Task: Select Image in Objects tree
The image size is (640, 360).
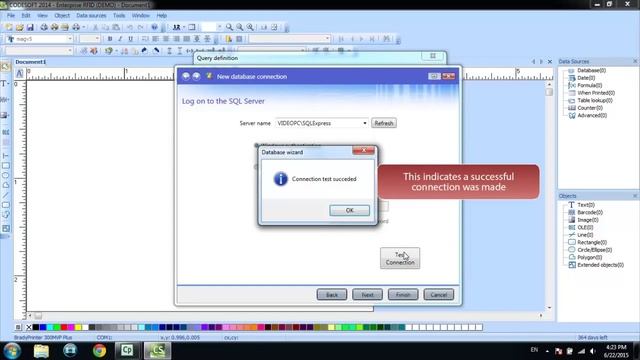Action: click(x=588, y=220)
